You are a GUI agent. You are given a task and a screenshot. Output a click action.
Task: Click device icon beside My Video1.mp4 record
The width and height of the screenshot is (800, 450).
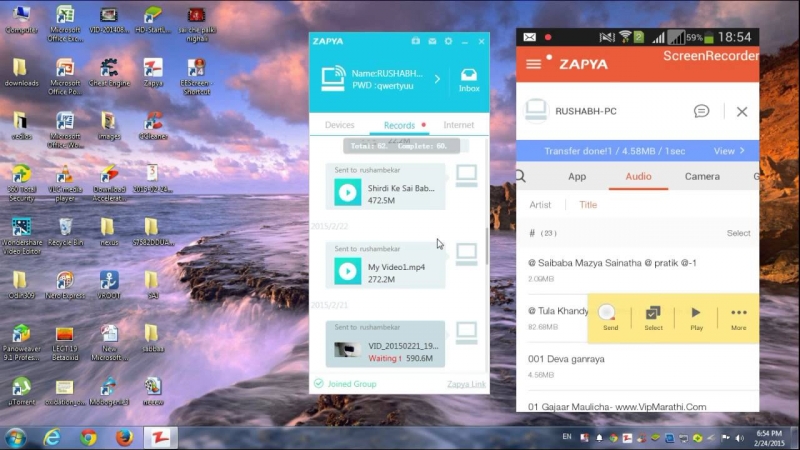[466, 254]
